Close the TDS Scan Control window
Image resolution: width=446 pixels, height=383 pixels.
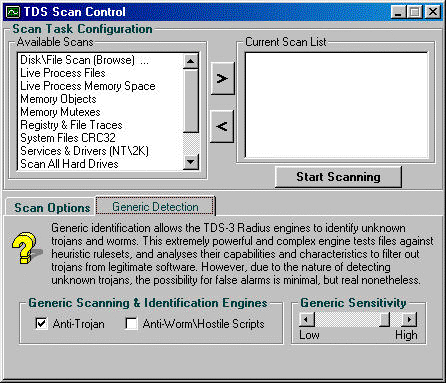pyautogui.click(x=433, y=12)
